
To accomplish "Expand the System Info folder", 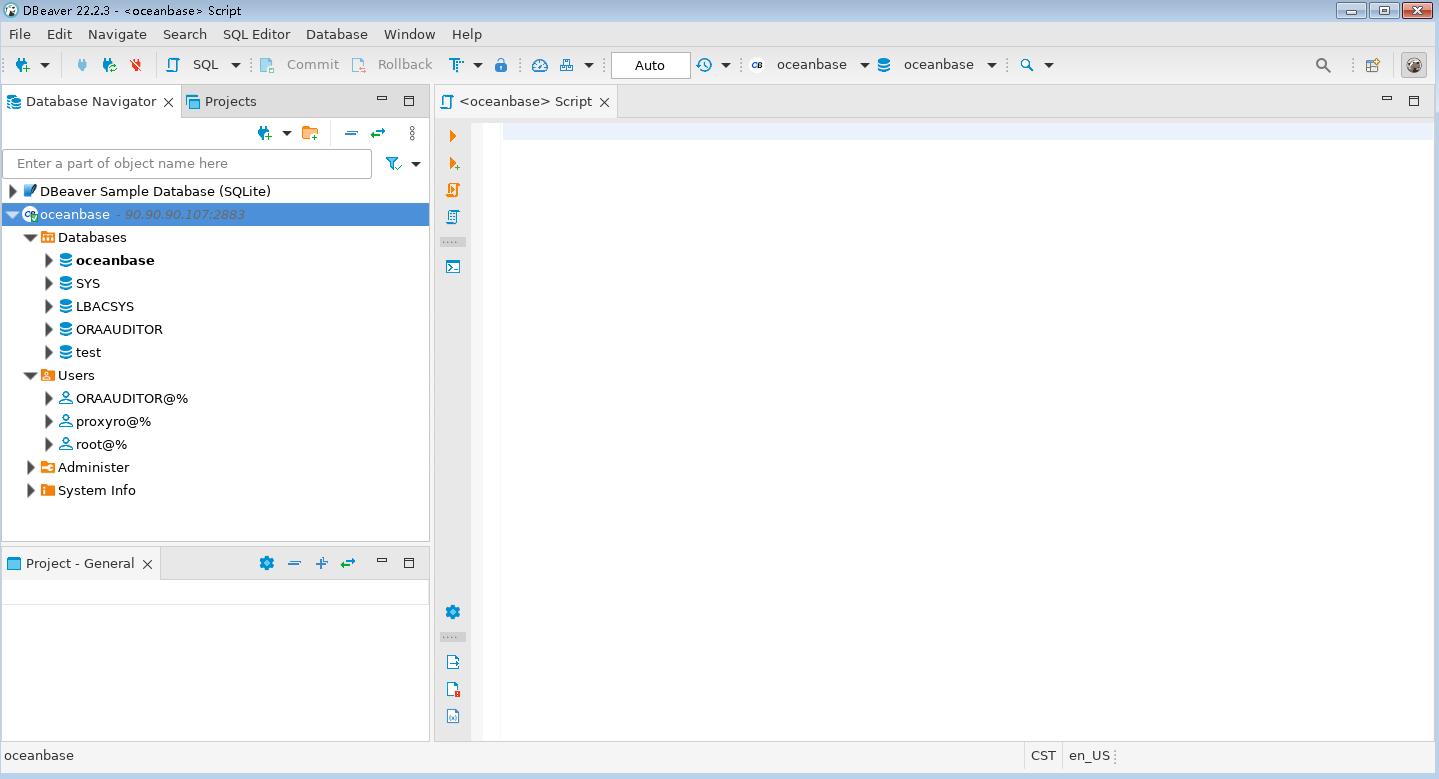I will click(31, 491).
